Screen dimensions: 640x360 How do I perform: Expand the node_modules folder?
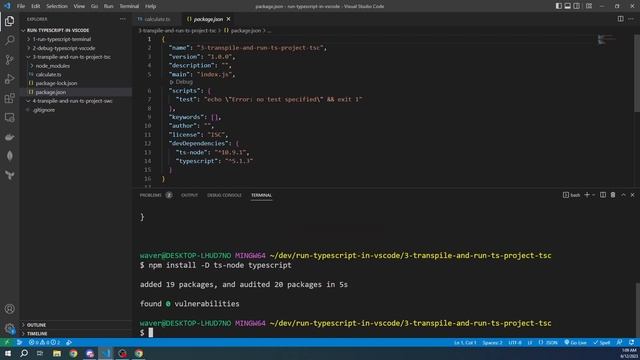click(52, 66)
